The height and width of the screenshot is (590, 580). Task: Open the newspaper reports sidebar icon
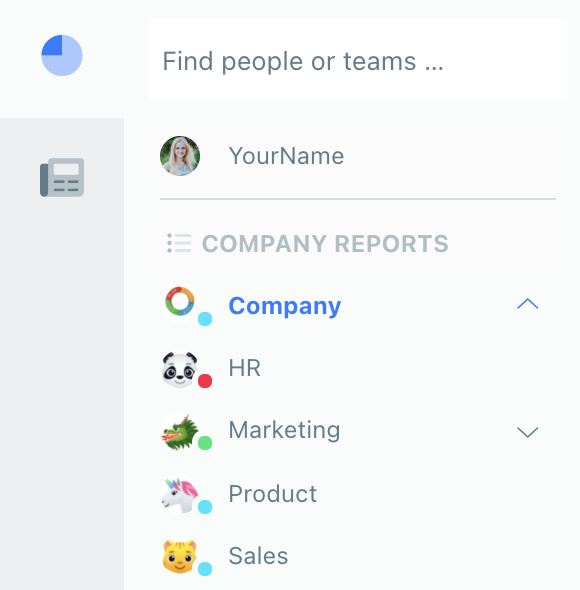click(62, 177)
